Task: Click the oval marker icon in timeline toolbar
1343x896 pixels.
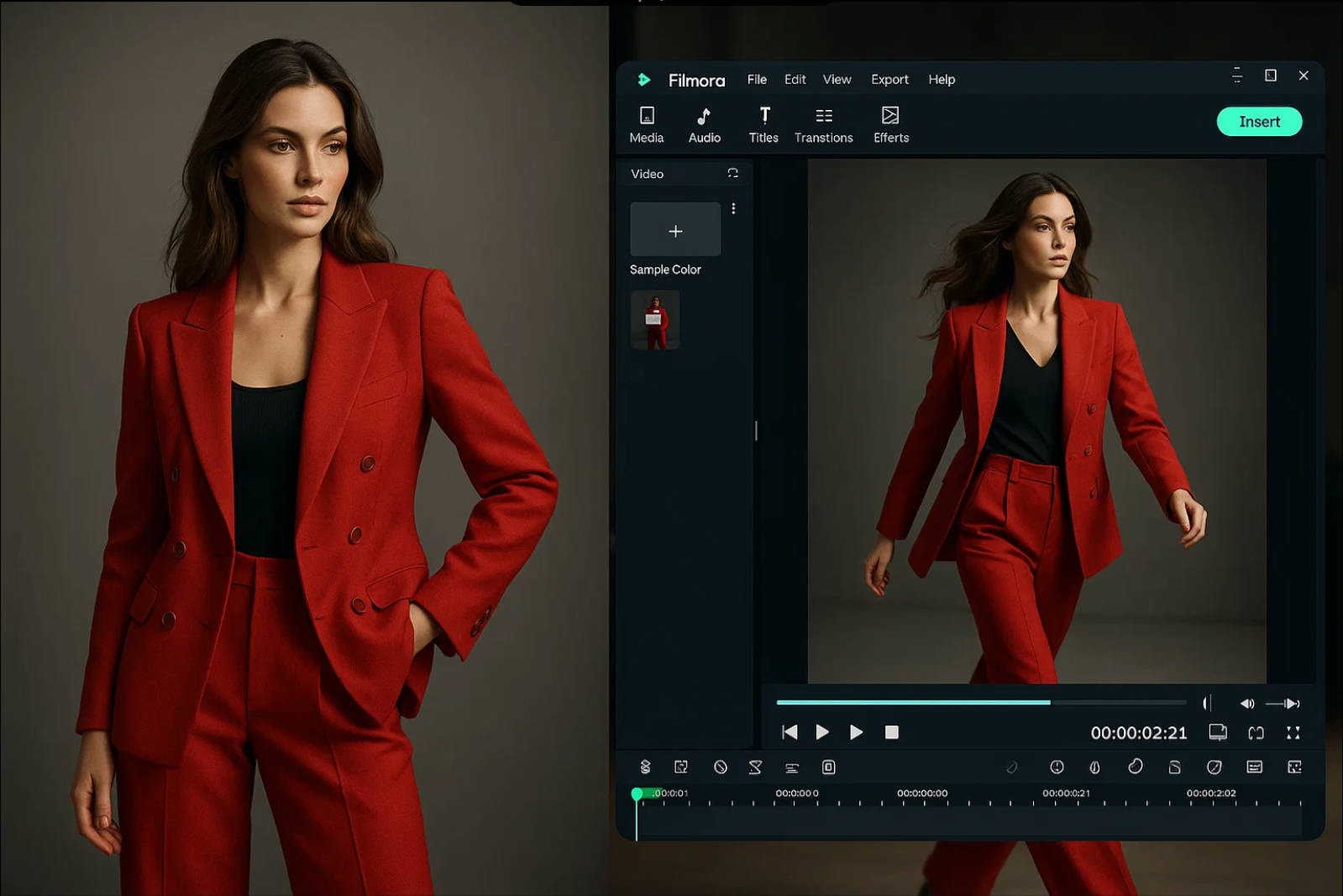Action: tap(1094, 767)
